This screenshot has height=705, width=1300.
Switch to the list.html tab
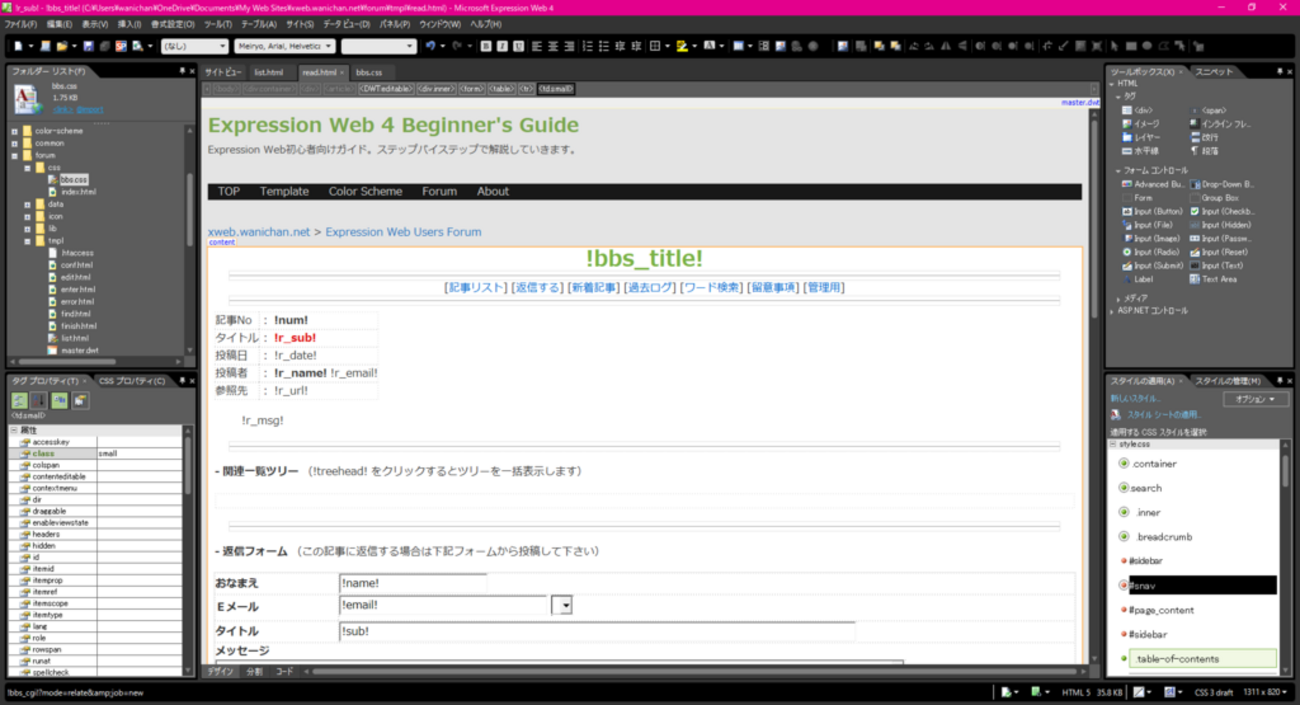[x=268, y=73]
